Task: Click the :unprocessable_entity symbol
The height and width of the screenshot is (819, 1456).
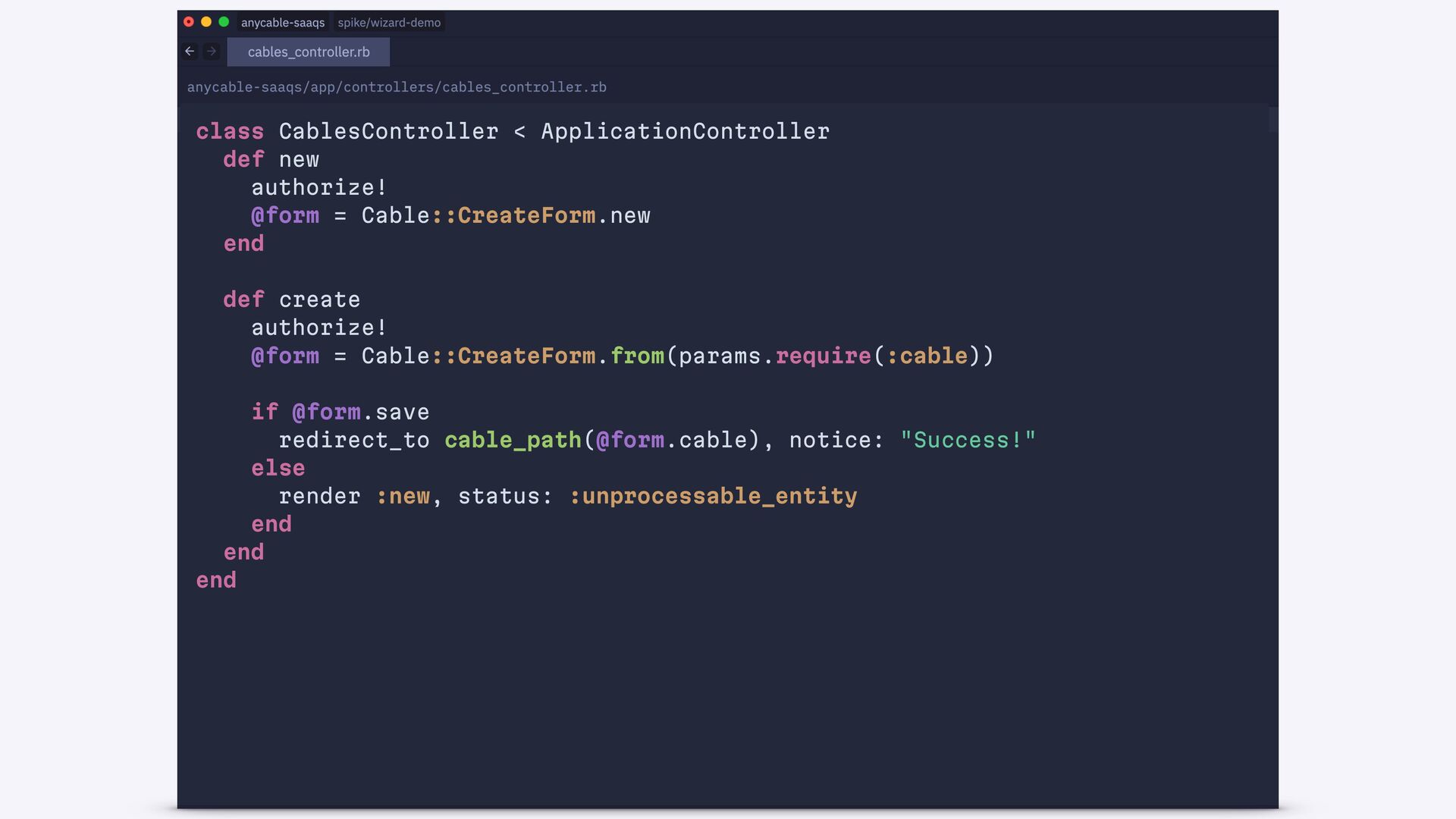Action: point(713,496)
